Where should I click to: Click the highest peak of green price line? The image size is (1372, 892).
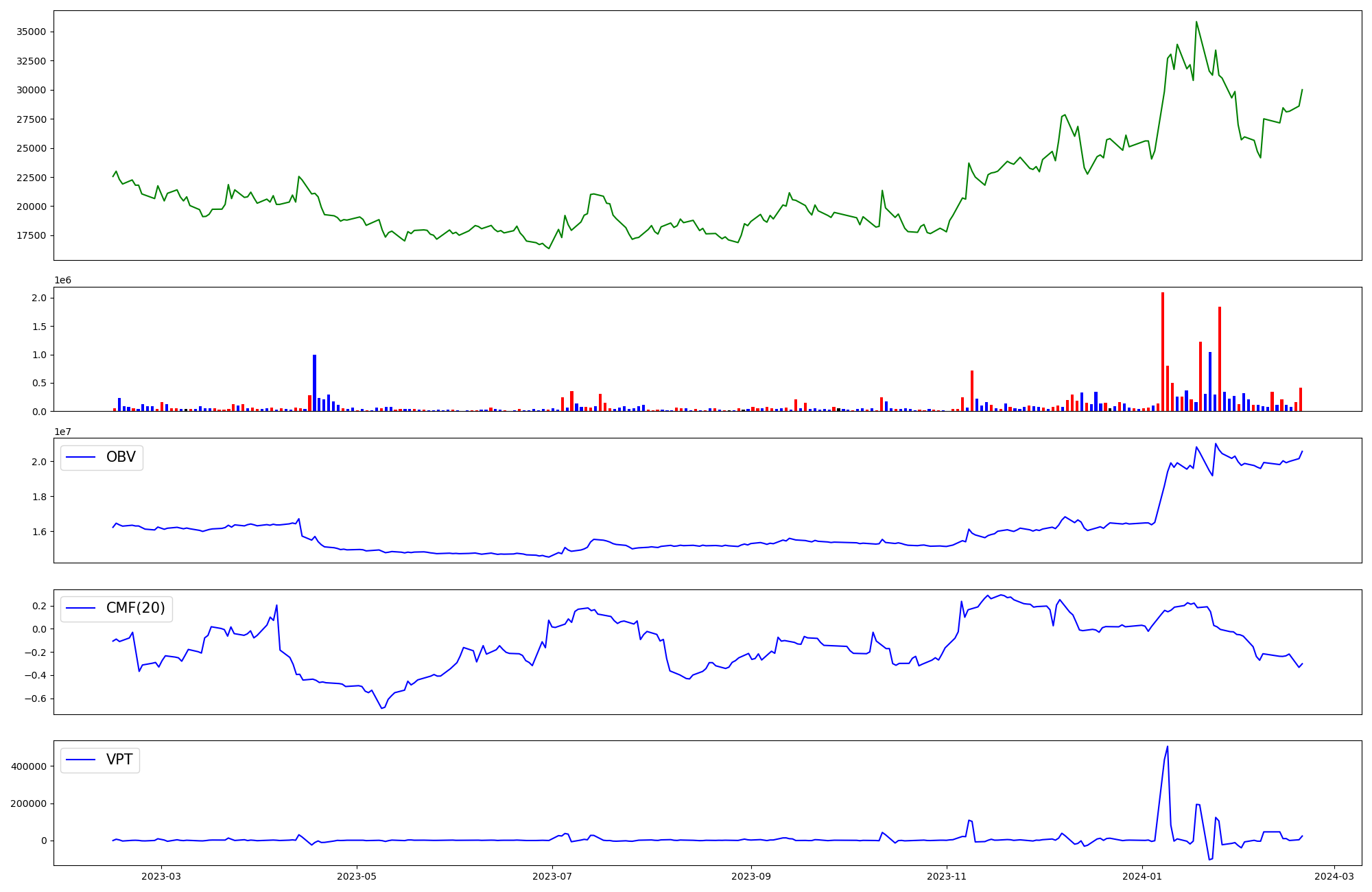pyautogui.click(x=1196, y=22)
